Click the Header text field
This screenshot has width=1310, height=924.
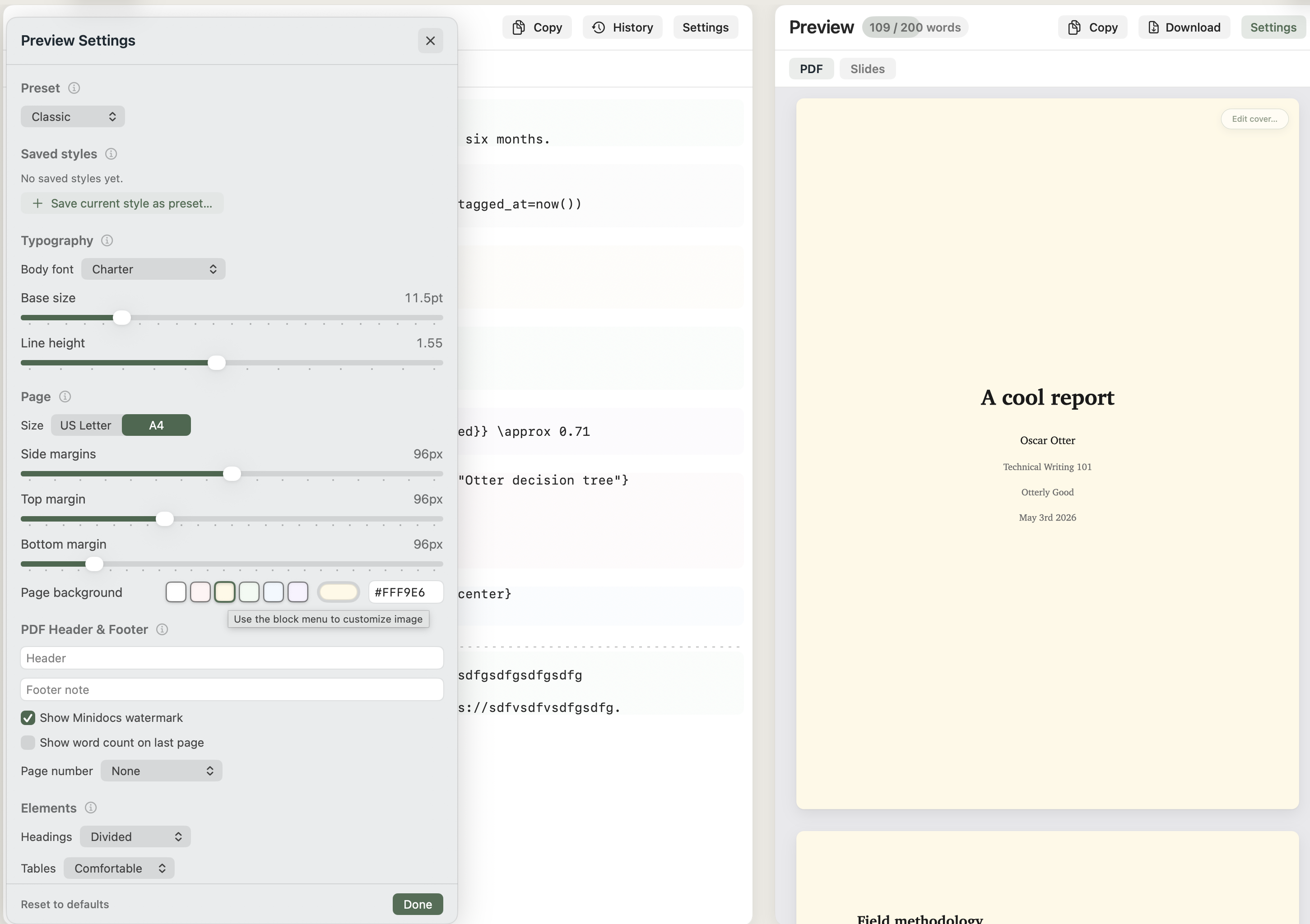click(232, 658)
